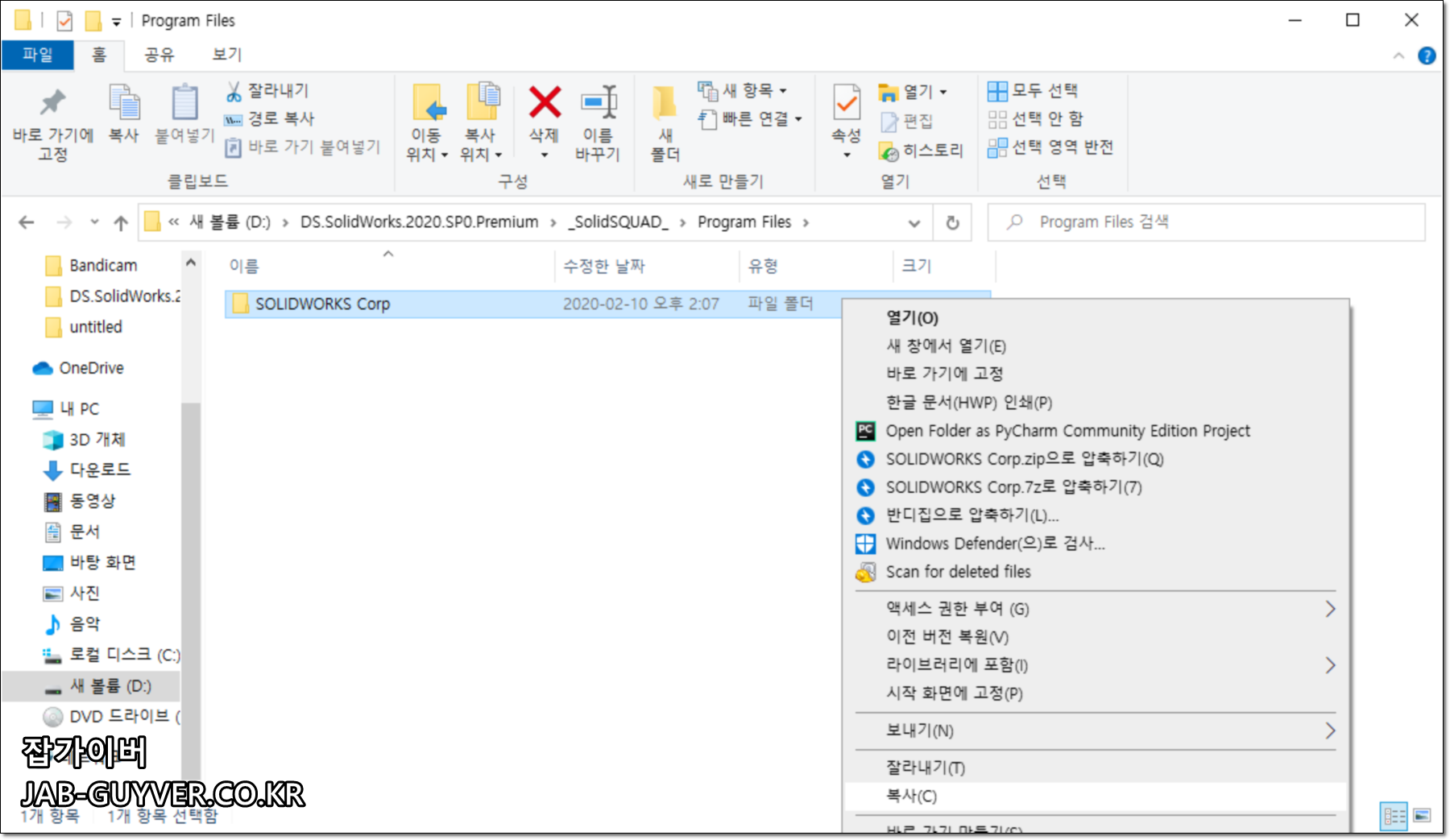Screen dimensions: 1450x840
Task: Click Invert selection (선택 영역 반전)
Action: [x=1050, y=147]
